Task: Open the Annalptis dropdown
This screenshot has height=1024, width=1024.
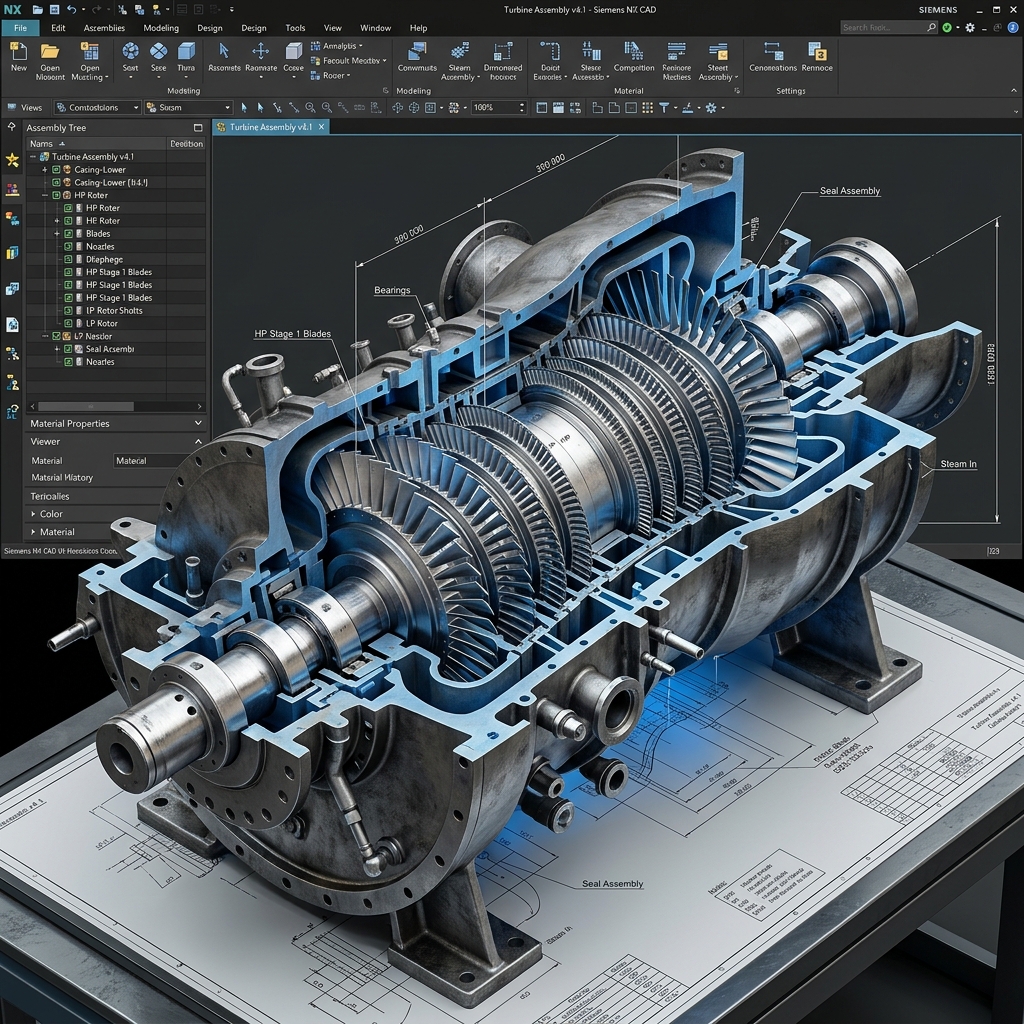Action: 336,46
